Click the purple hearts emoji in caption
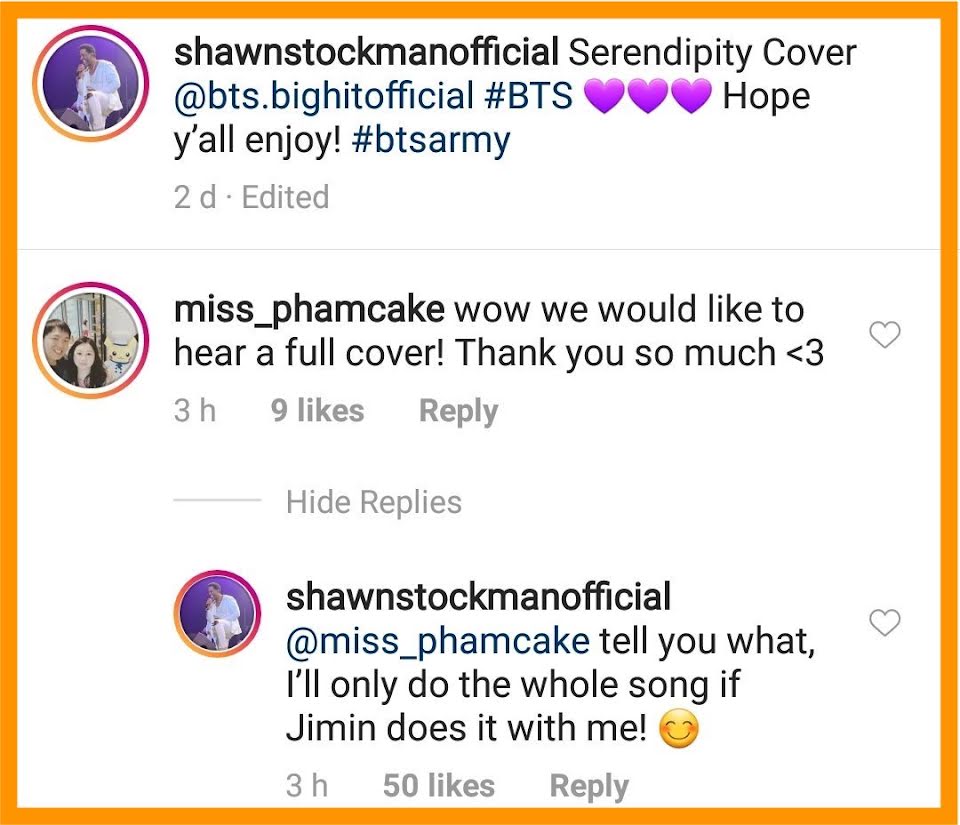 (648, 96)
